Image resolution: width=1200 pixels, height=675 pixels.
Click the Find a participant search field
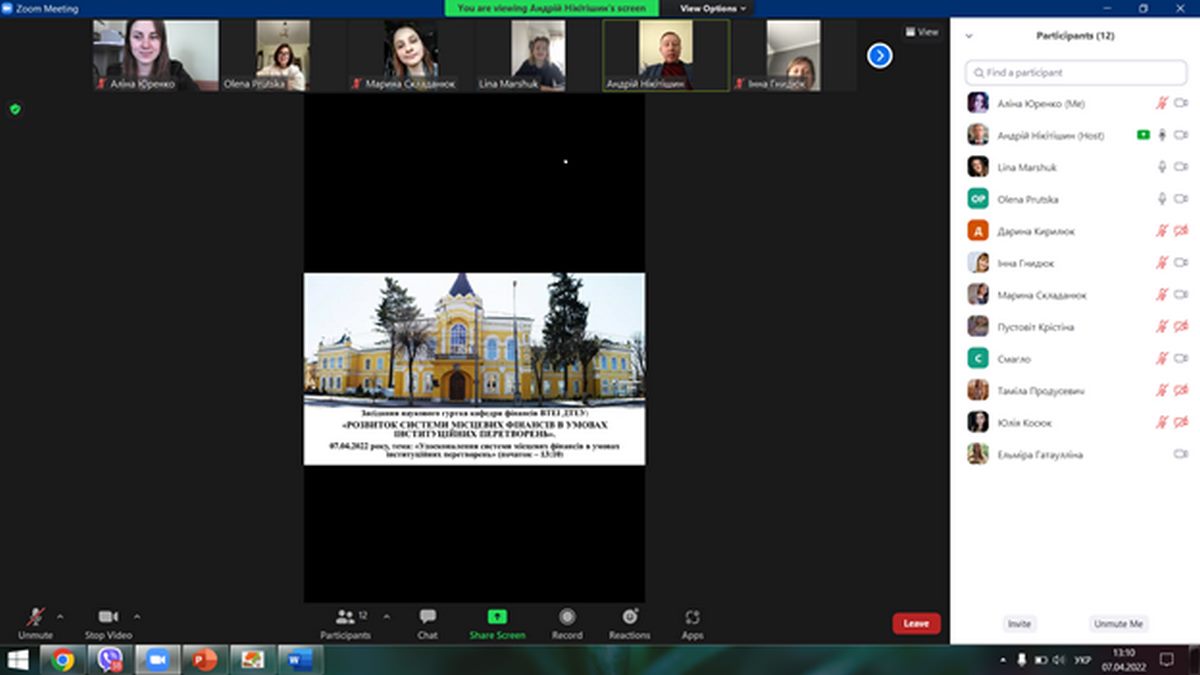1075,73
